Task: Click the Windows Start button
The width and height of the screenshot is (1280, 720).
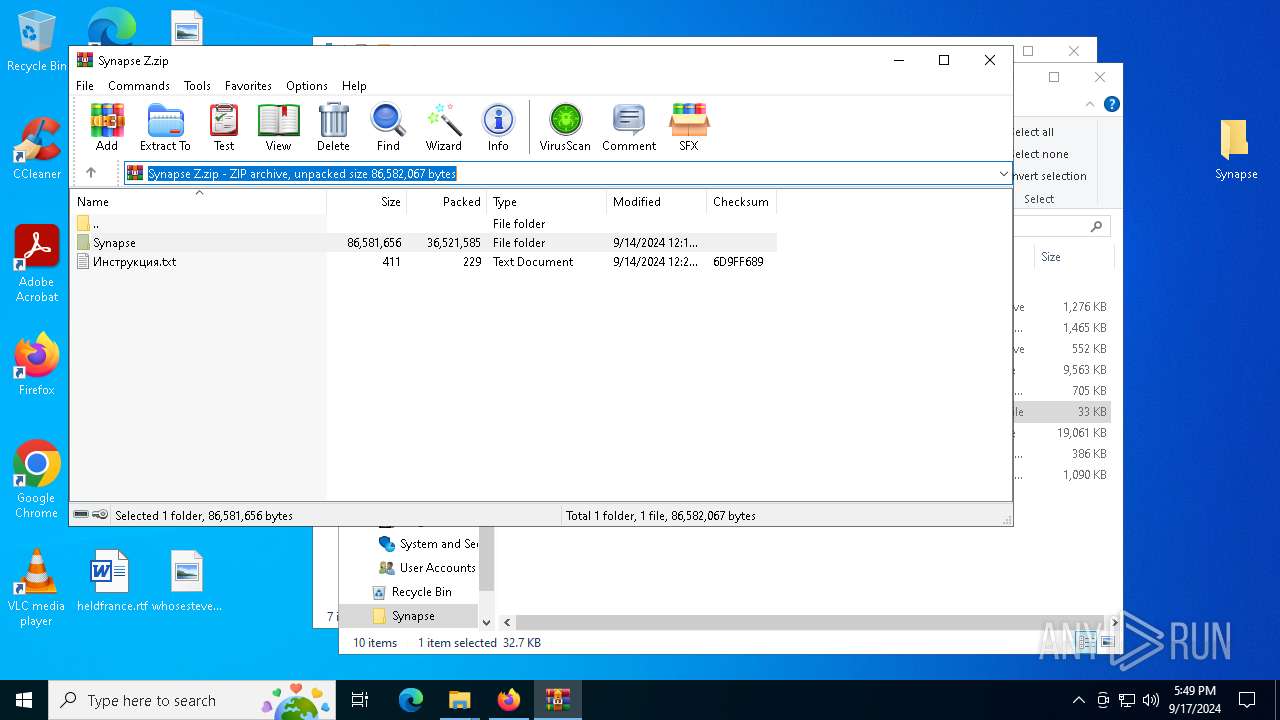Action: coord(24,700)
